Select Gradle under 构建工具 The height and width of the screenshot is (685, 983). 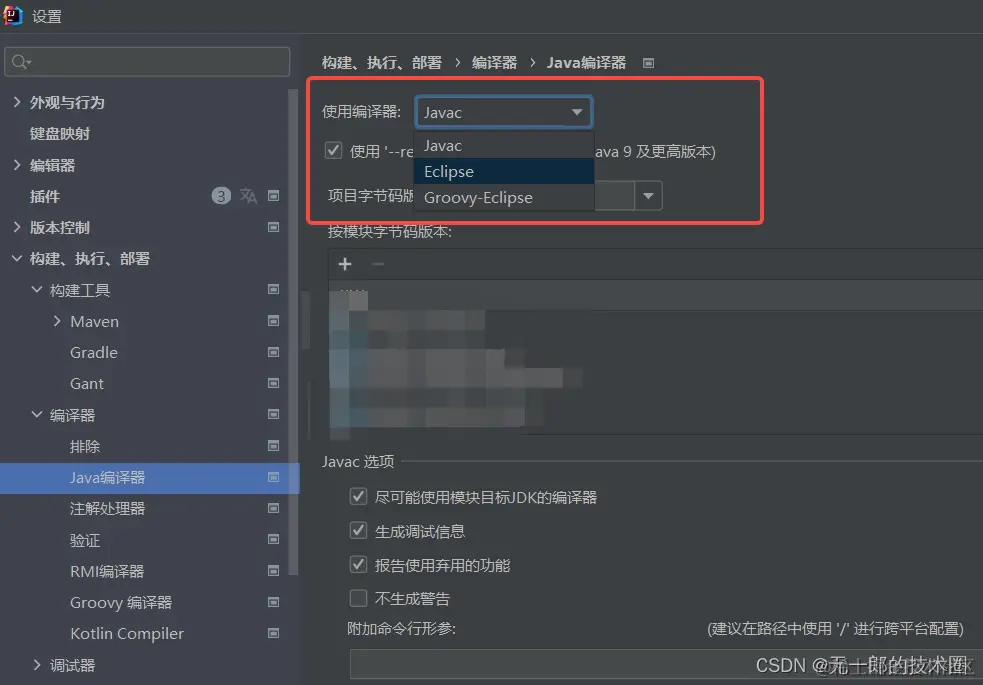[x=93, y=352]
